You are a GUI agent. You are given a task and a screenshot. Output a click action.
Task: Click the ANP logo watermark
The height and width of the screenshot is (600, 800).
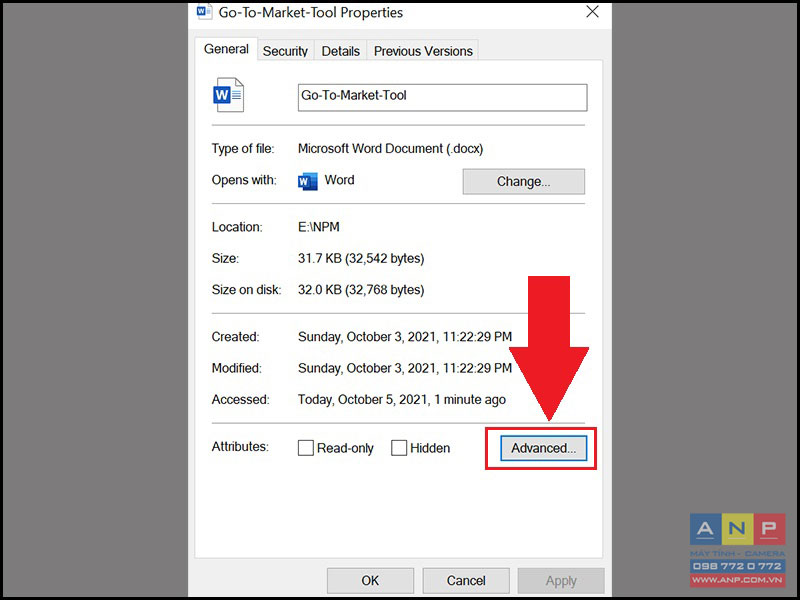click(x=737, y=529)
